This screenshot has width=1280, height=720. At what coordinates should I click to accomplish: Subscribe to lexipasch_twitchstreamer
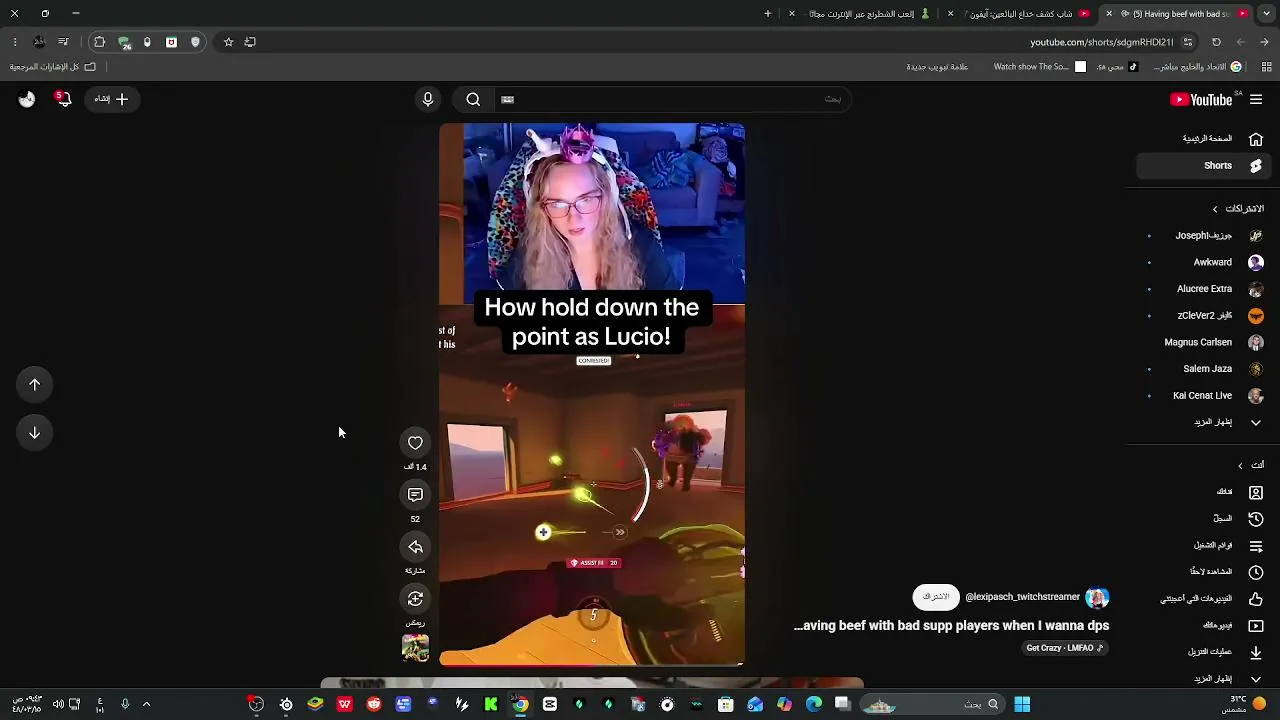(936, 597)
